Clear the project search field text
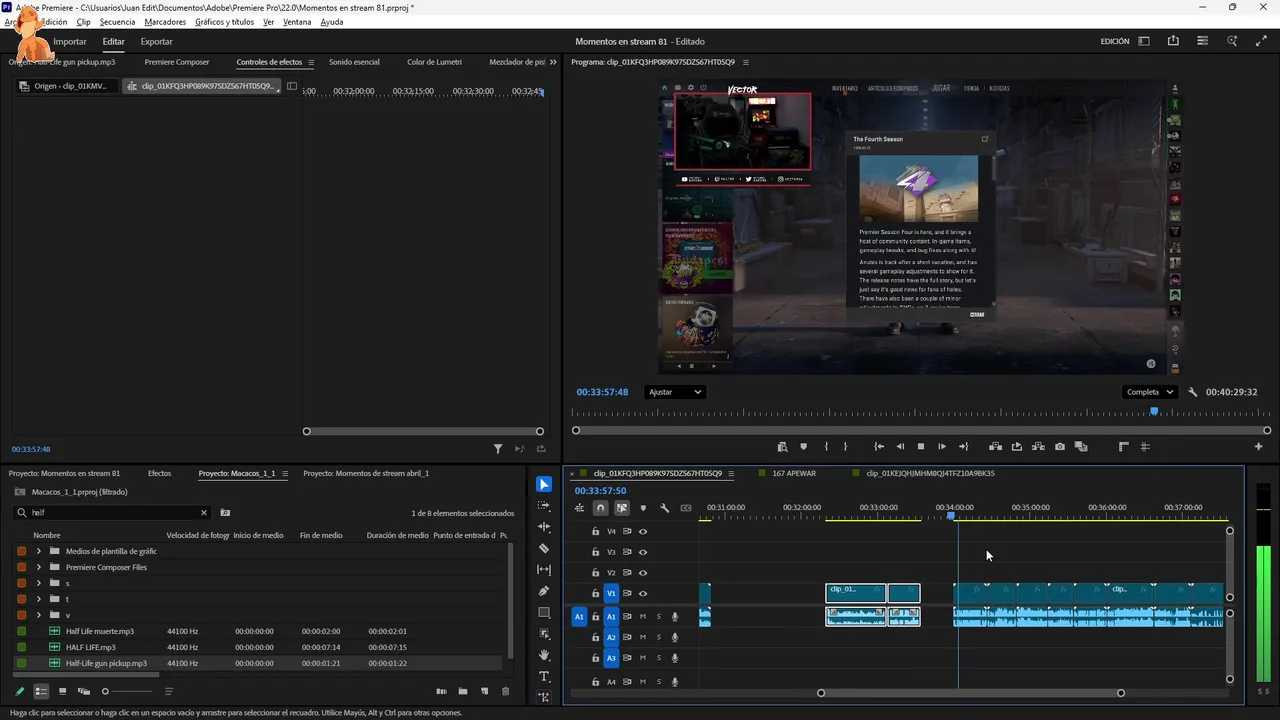The image size is (1280, 720). (x=204, y=513)
